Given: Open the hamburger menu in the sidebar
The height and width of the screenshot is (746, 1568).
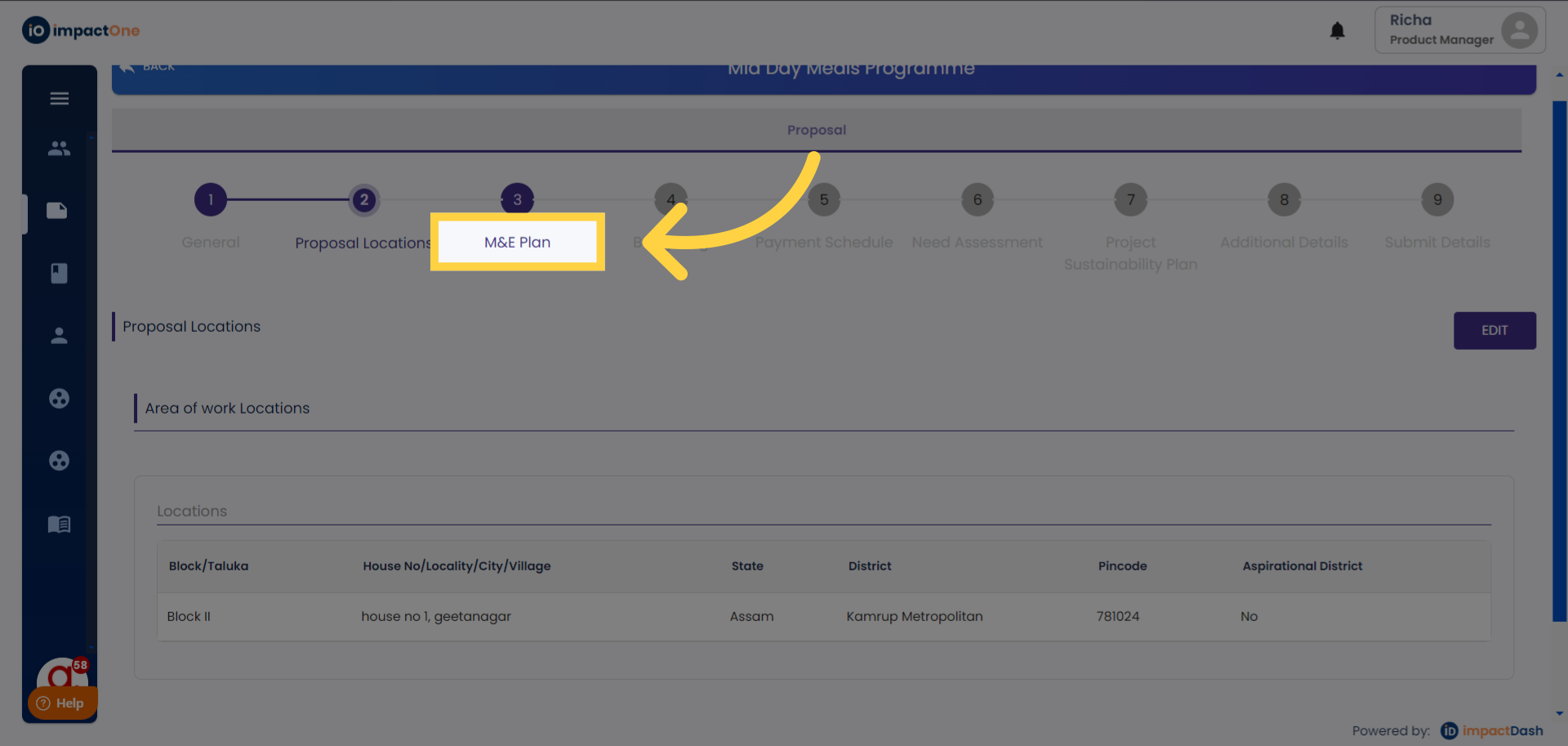Looking at the screenshot, I should click(59, 99).
